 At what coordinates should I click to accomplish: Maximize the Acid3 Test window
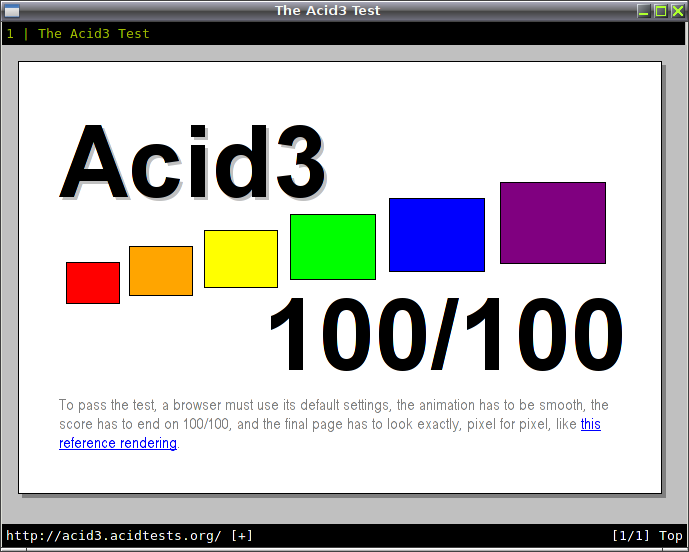tap(660, 11)
